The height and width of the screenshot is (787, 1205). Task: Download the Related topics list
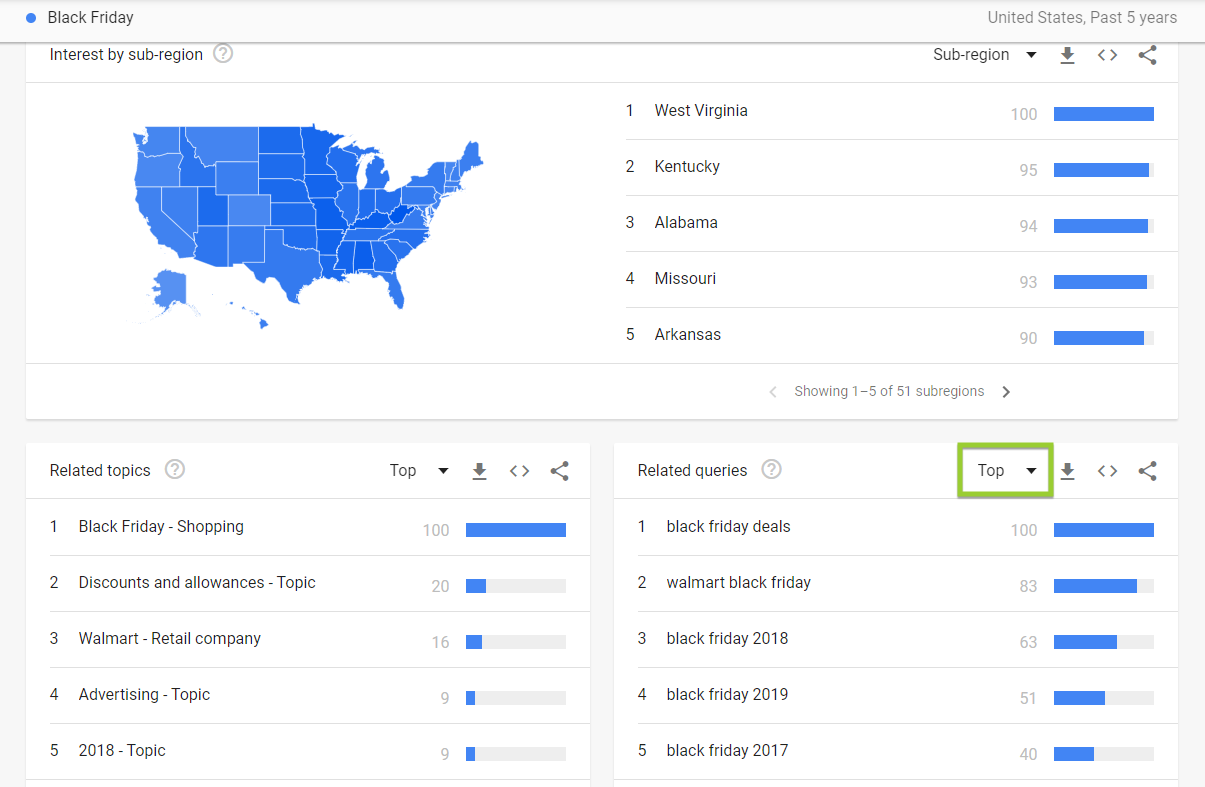(x=479, y=470)
